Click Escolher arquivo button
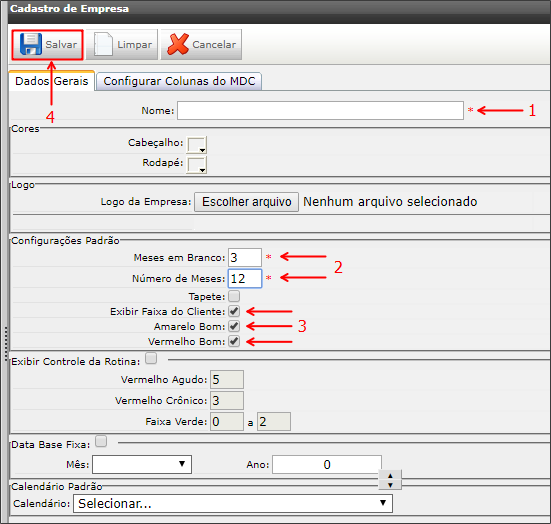Viewport: 551px width, 524px height. [x=247, y=202]
